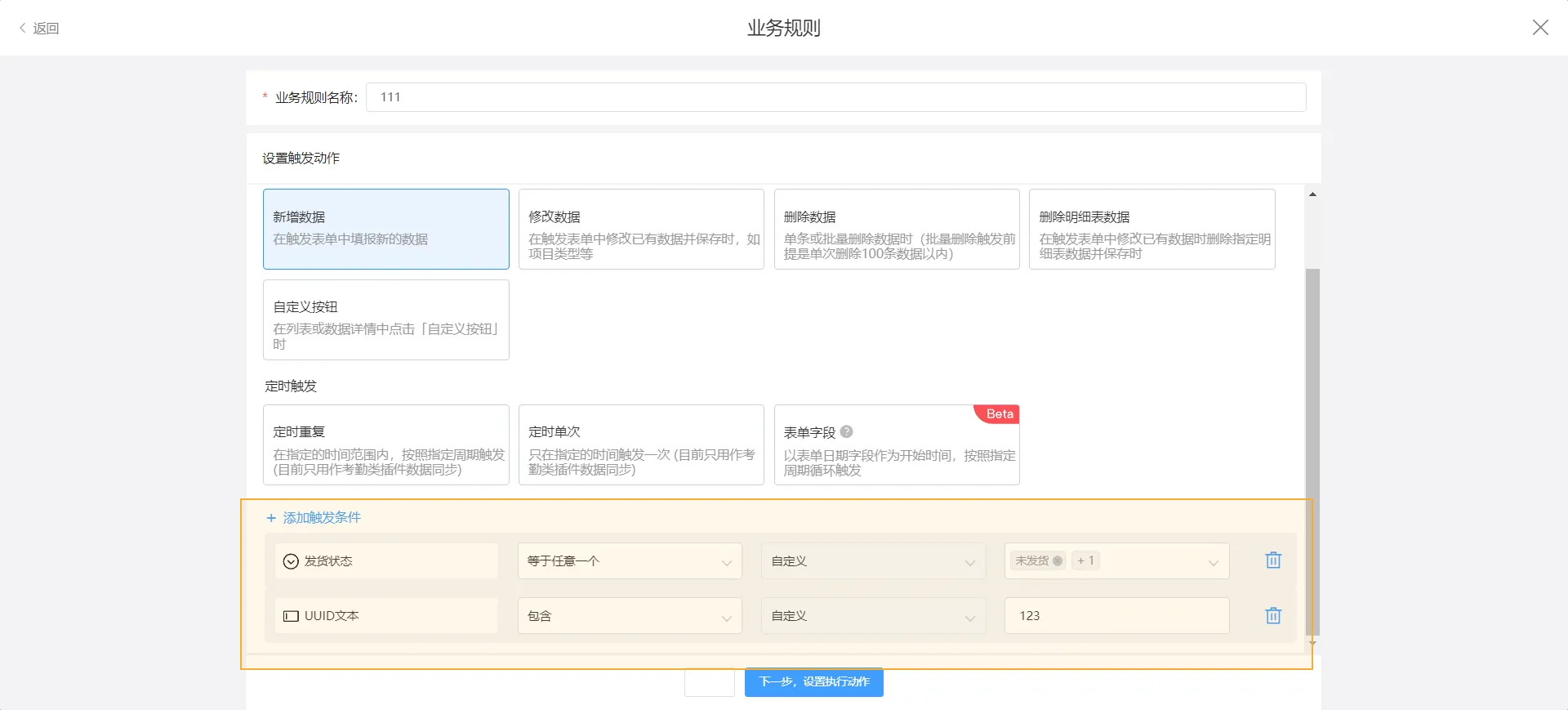This screenshot has height=710, width=1568.
Task: Click the back arrow labeled 返回
Action: tap(39, 29)
